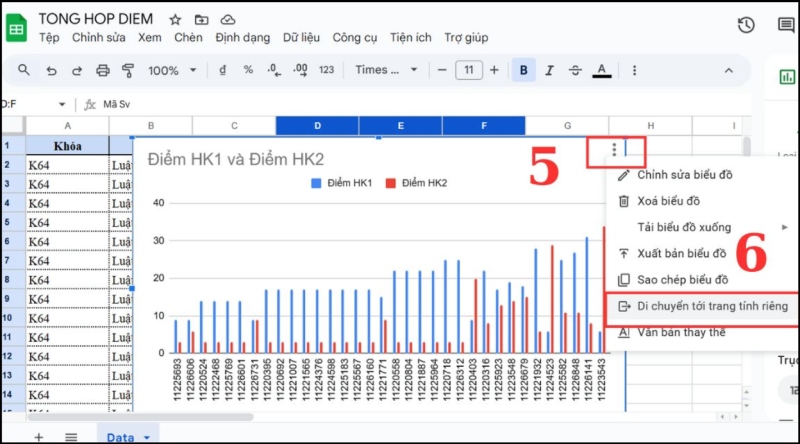Screen dimensions: 800x444
Task: Toggle italic formatting
Action: click(549, 70)
